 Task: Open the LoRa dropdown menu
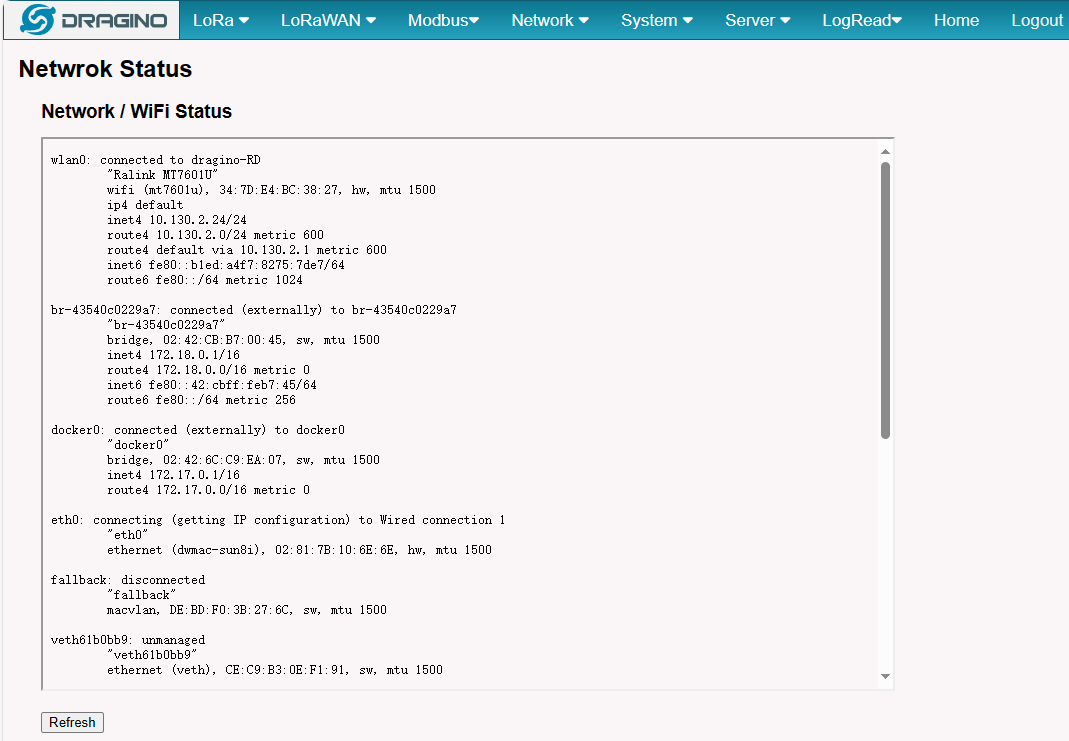[220, 20]
